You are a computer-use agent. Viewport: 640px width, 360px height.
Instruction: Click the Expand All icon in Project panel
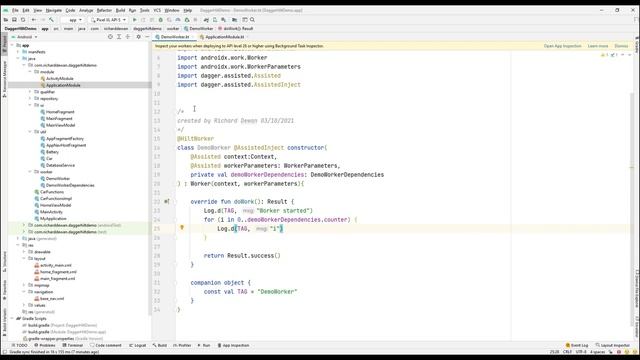119,37
